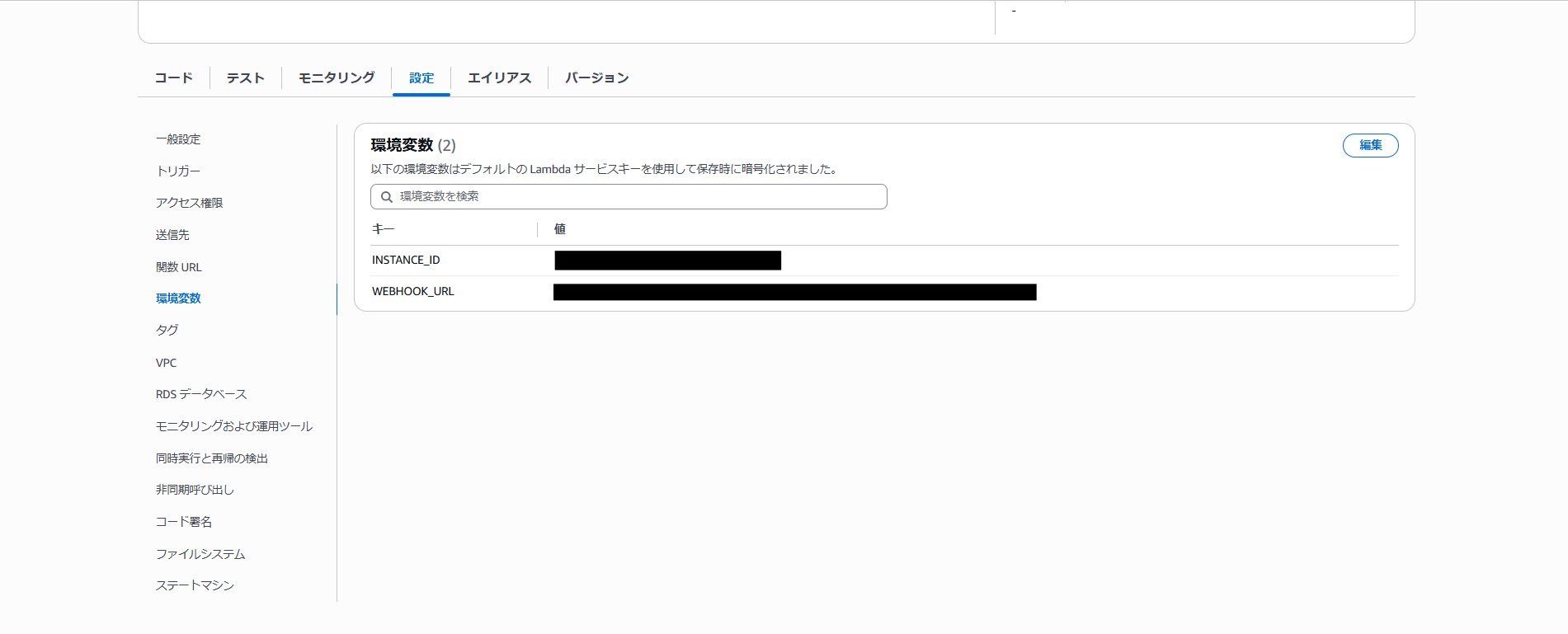Go to ファイルシステム settings
This screenshot has width=1568, height=634.
coord(200,554)
